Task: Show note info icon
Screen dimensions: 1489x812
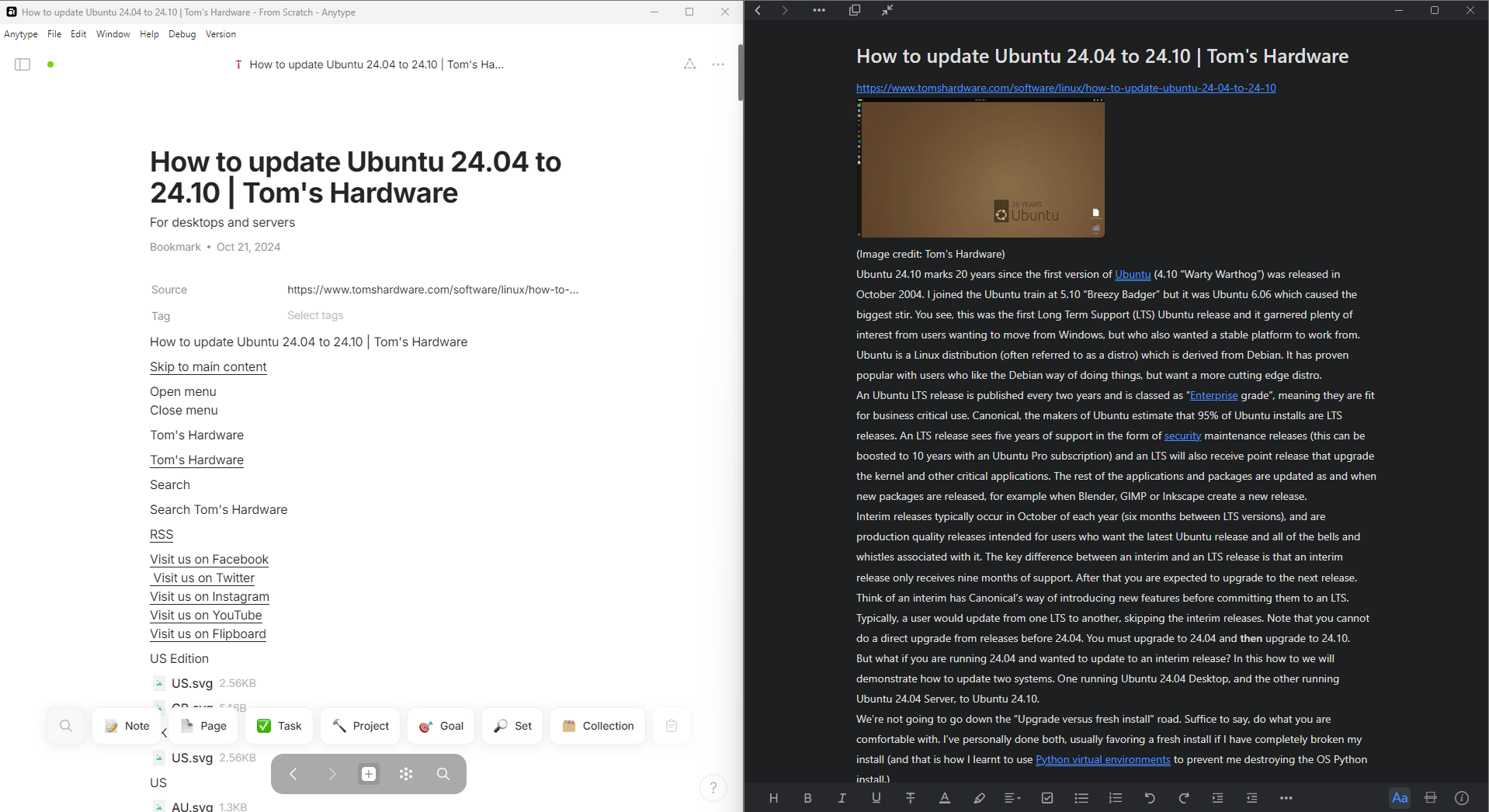Action: [x=1462, y=798]
